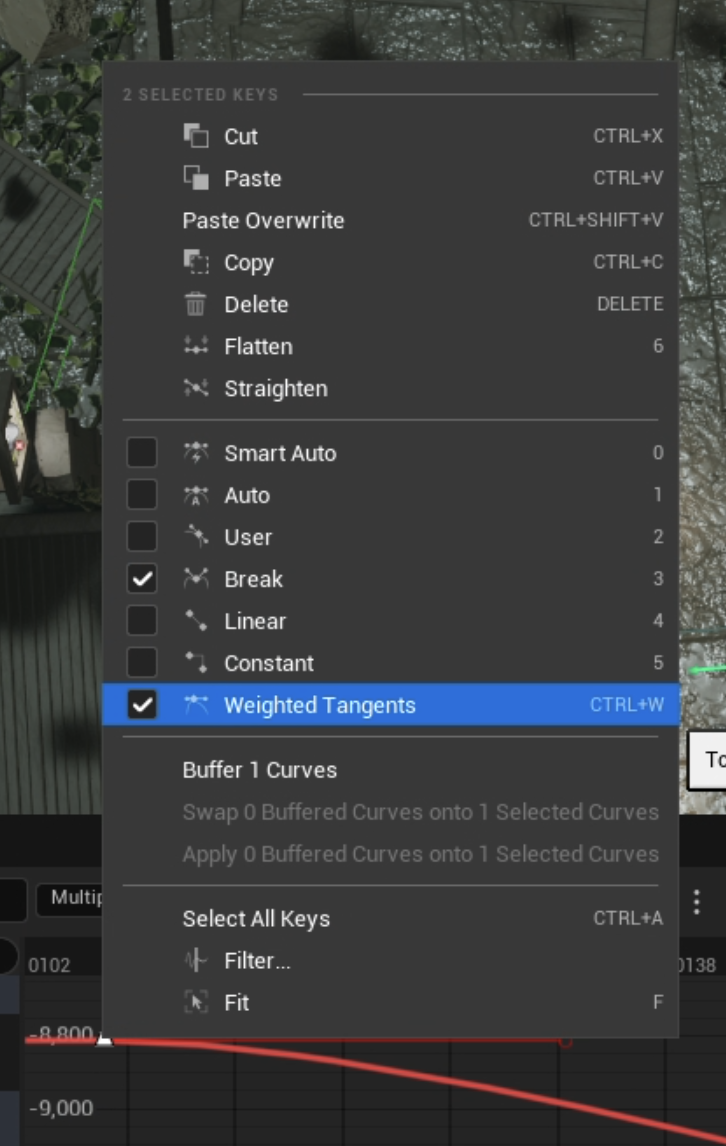Image resolution: width=726 pixels, height=1146 pixels.
Task: Click the Fit to view icon
Action: click(x=196, y=1002)
